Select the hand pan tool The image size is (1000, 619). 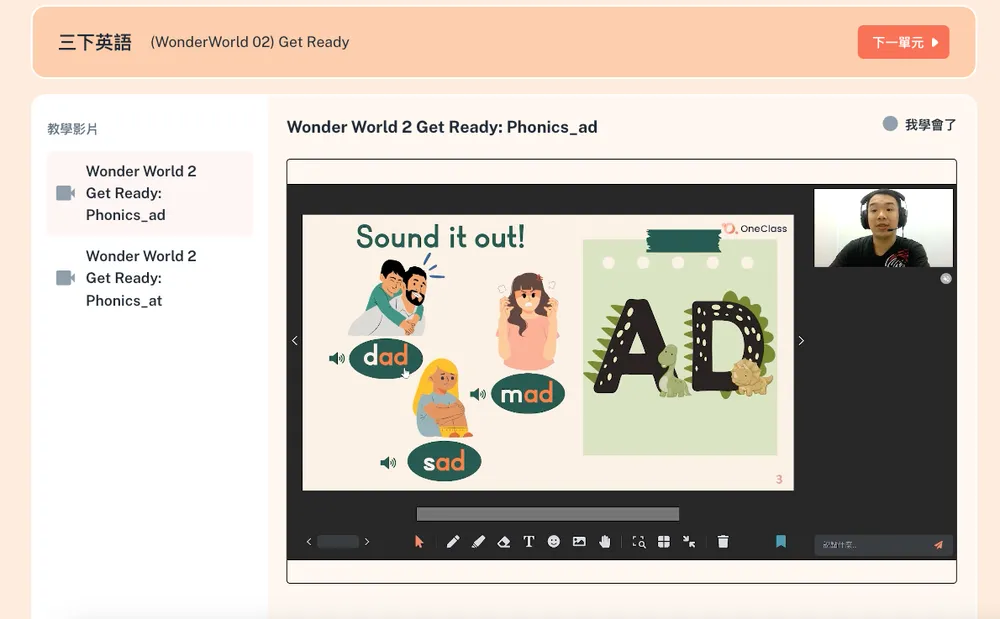click(x=605, y=542)
